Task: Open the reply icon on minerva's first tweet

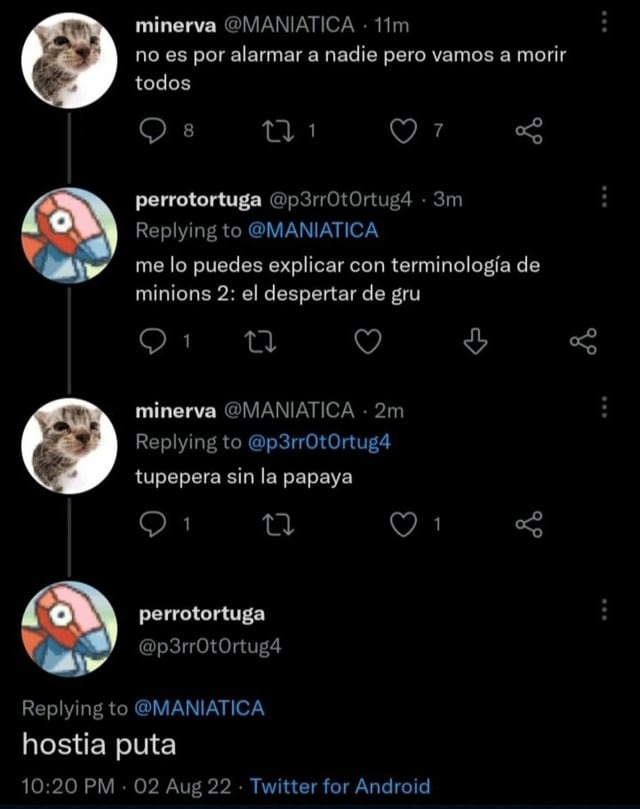Action: [148, 129]
